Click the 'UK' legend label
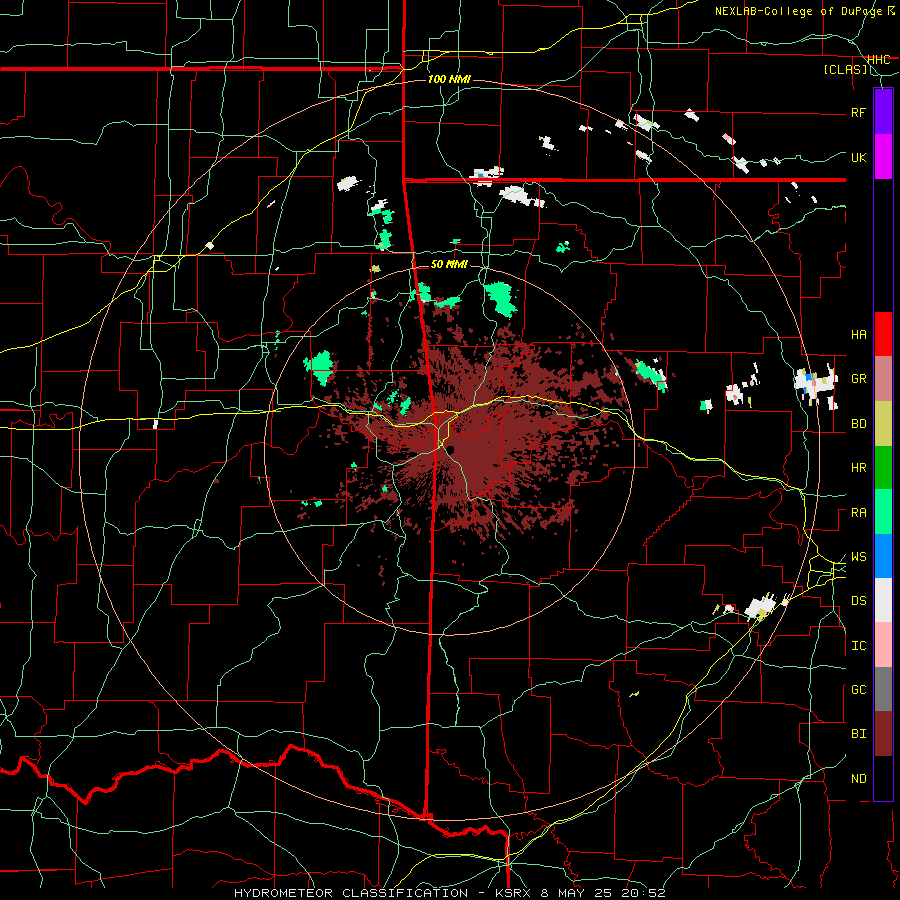 point(859,157)
